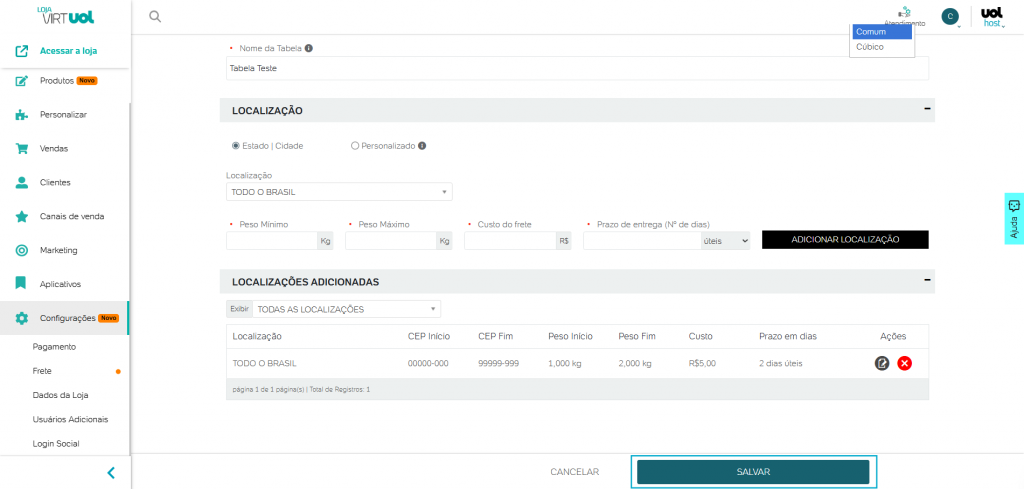Choose Cúbico from the dropdown list
The width and height of the screenshot is (1024, 489).
click(870, 47)
